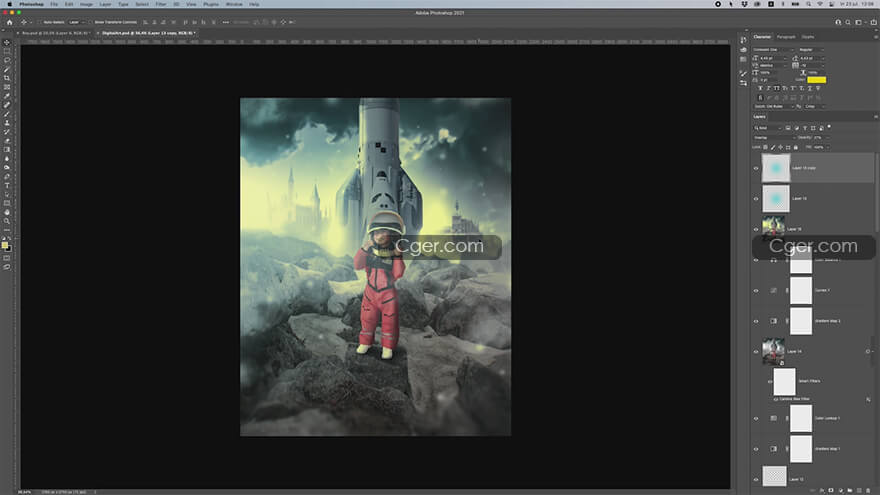The image size is (880, 495).
Task: Select the Zoom tool
Action: click(x=7, y=221)
